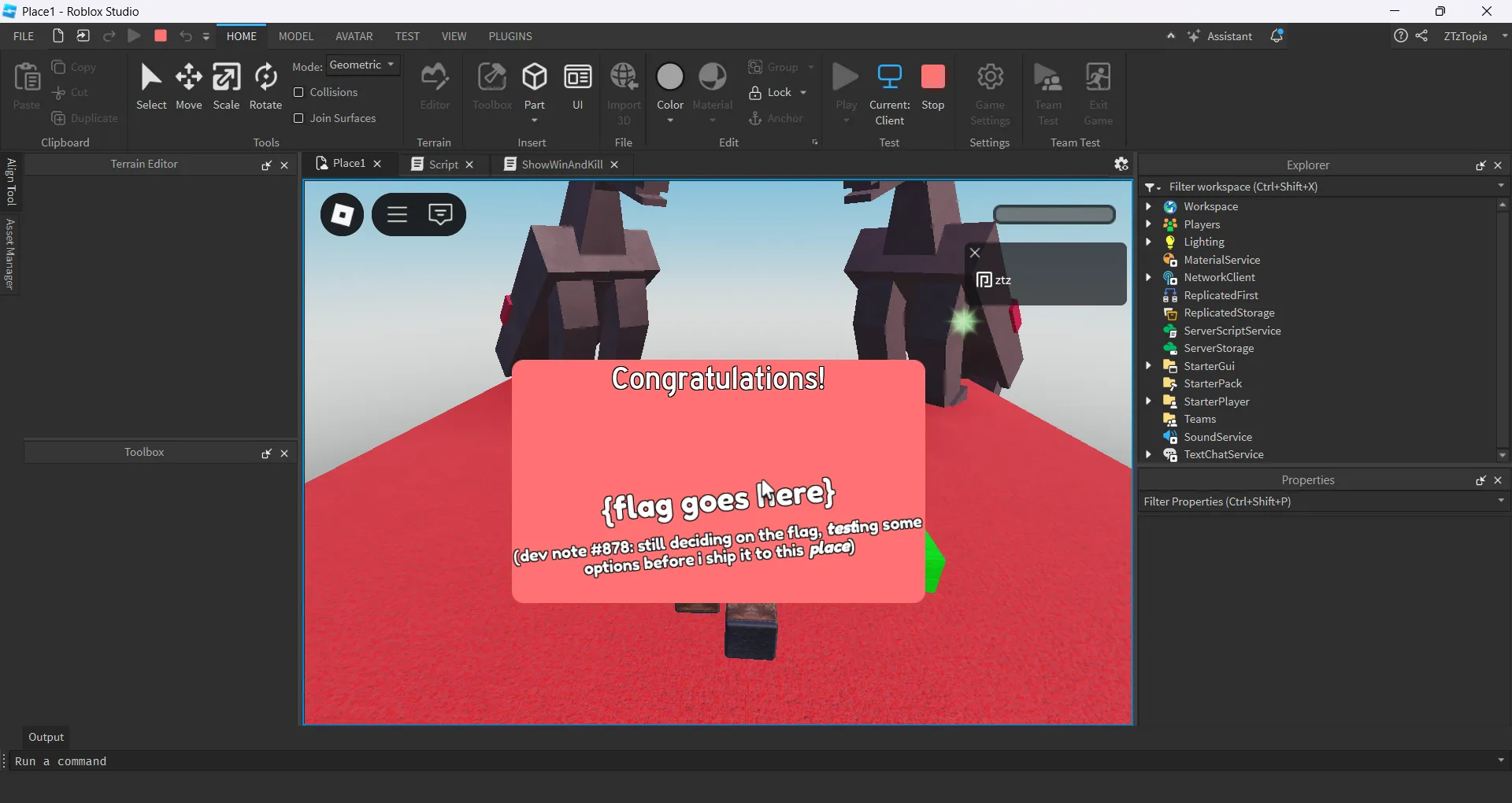
Task: Choose the Scale tool
Action: pyautogui.click(x=227, y=87)
